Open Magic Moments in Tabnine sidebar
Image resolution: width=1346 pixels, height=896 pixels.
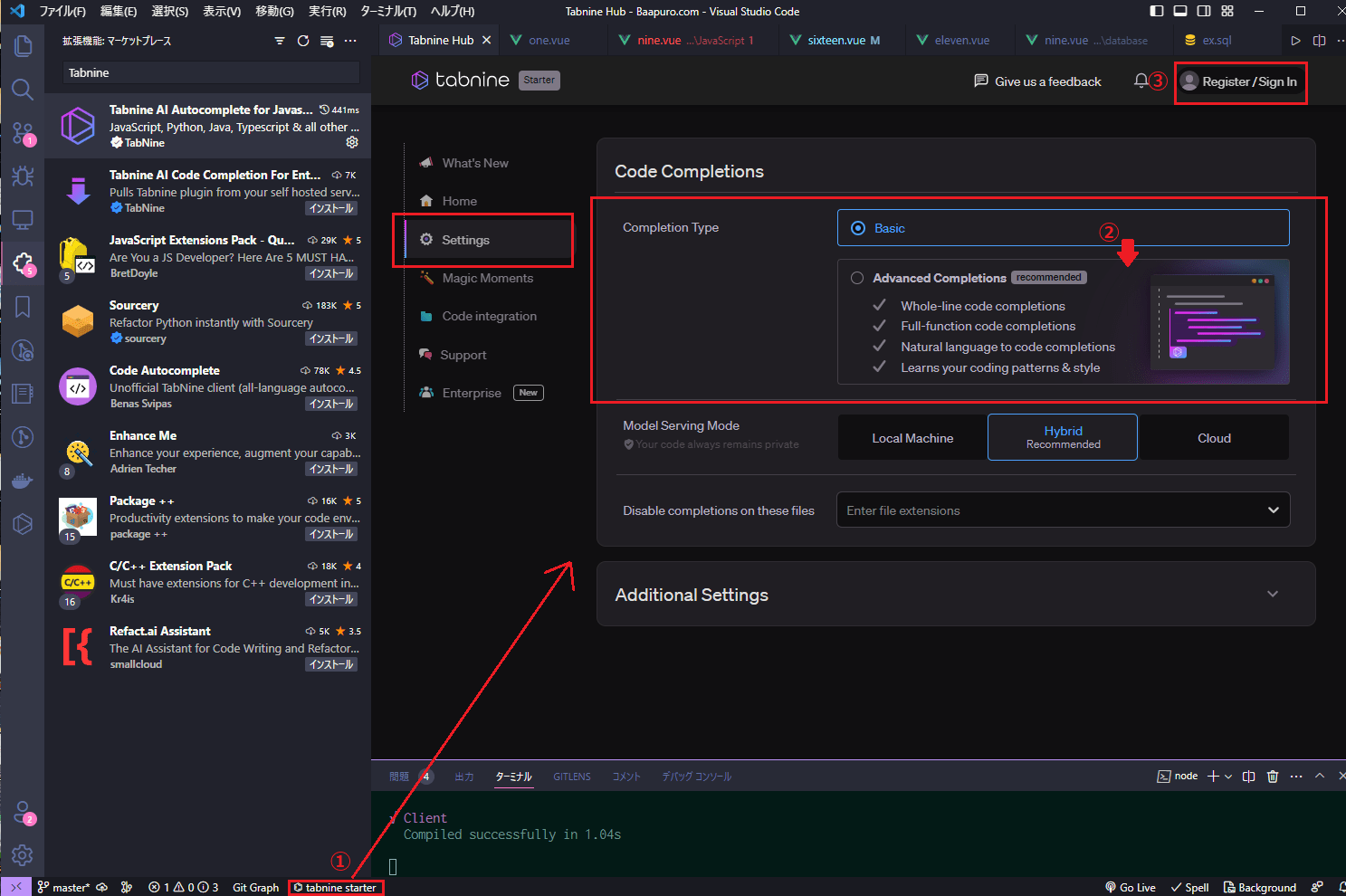[487, 278]
